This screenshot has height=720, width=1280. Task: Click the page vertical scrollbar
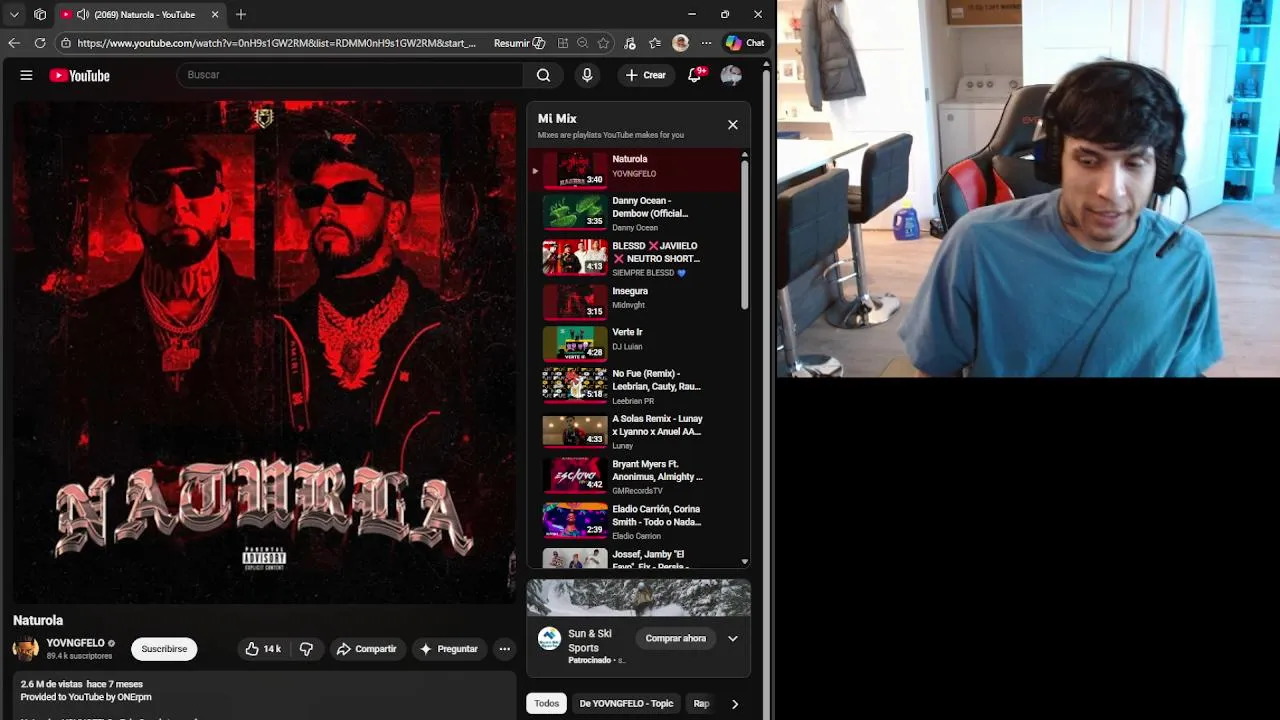click(x=767, y=390)
